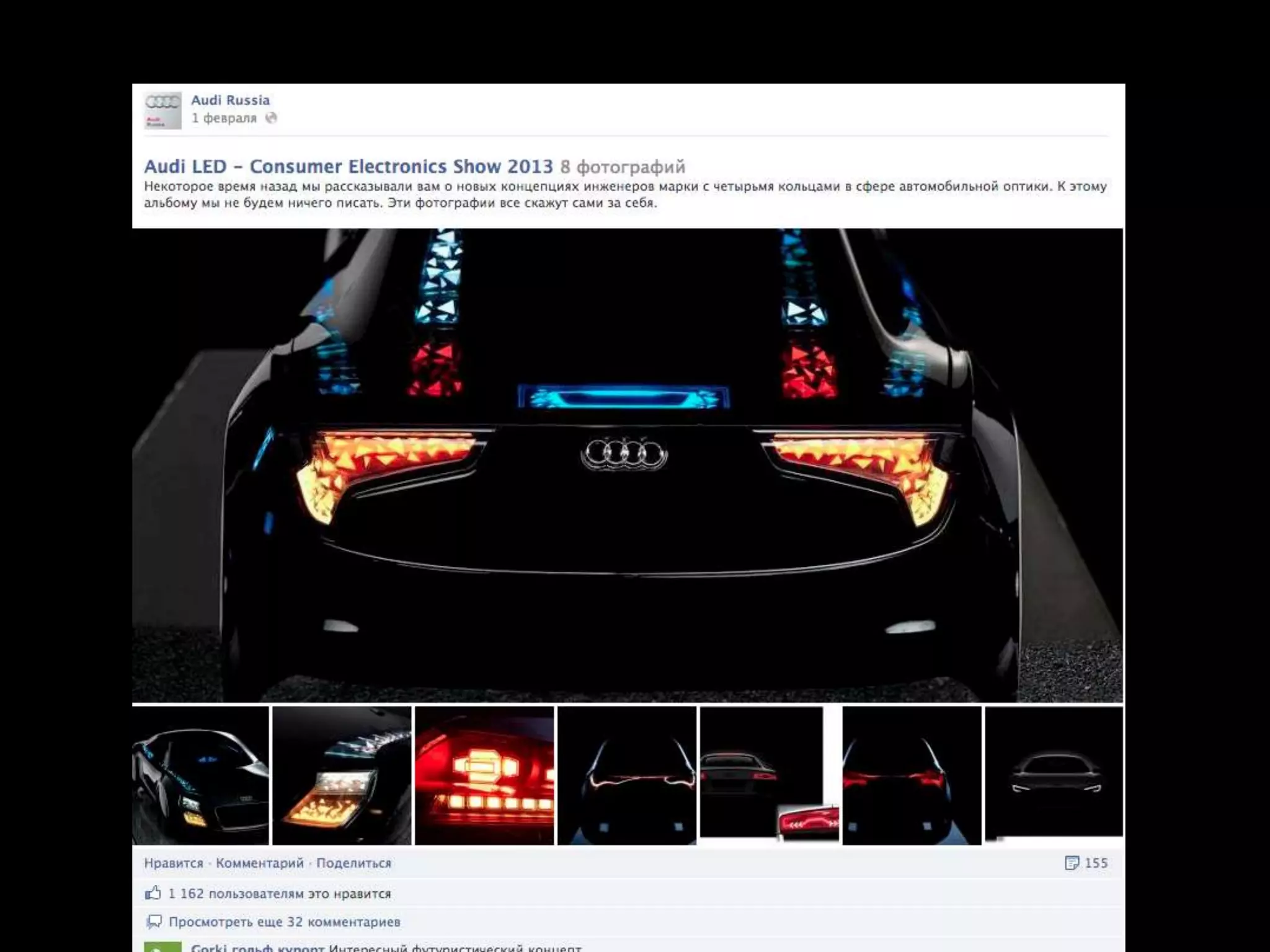Click the Audi Russia profile avatar
Image resolution: width=1270 pixels, height=952 pixels.
(162, 110)
